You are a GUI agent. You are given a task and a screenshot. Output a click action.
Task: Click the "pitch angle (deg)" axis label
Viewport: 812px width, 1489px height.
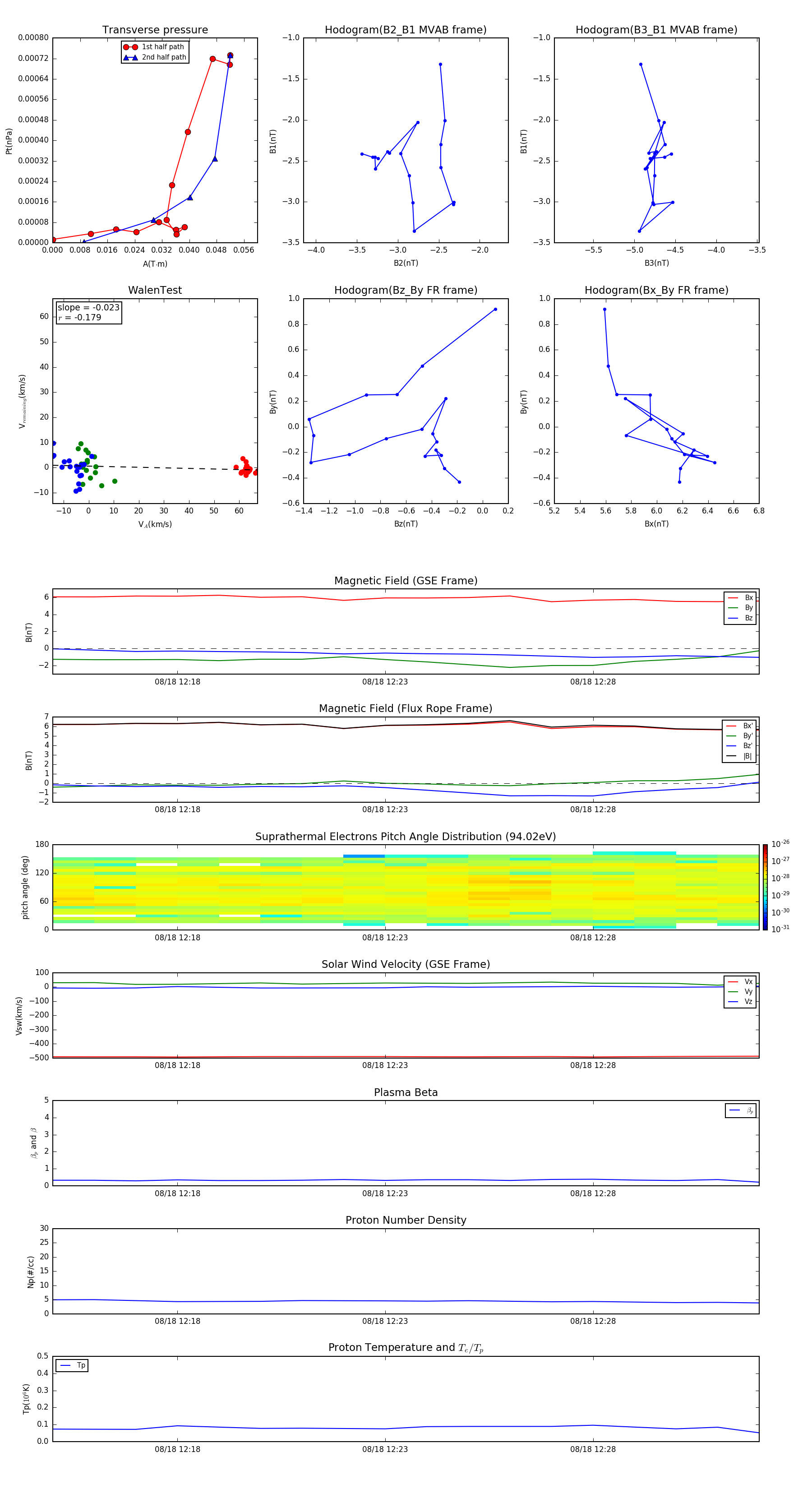pyautogui.click(x=25, y=887)
